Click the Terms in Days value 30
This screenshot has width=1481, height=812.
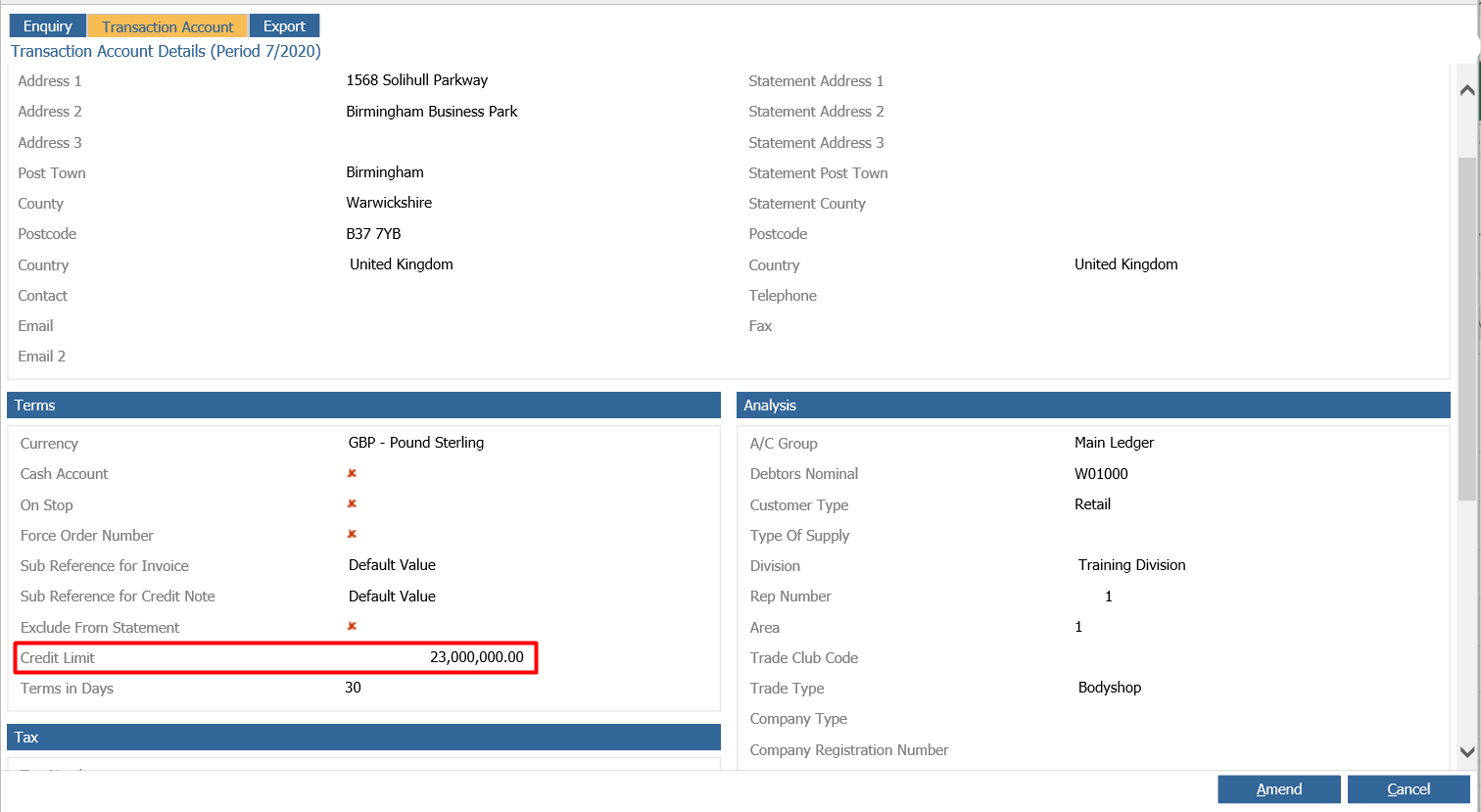click(x=353, y=688)
